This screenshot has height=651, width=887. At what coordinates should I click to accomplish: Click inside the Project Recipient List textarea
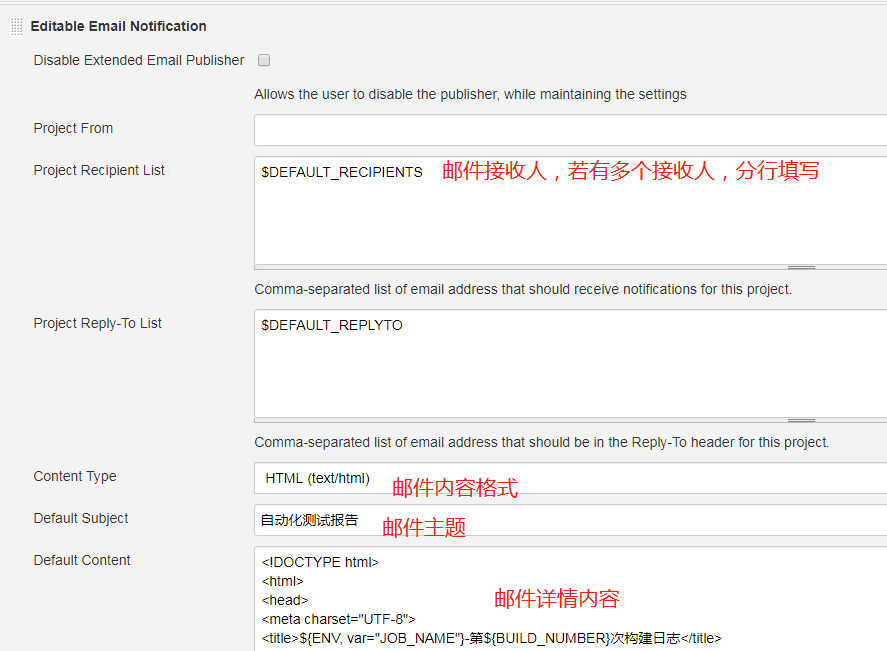(x=570, y=210)
